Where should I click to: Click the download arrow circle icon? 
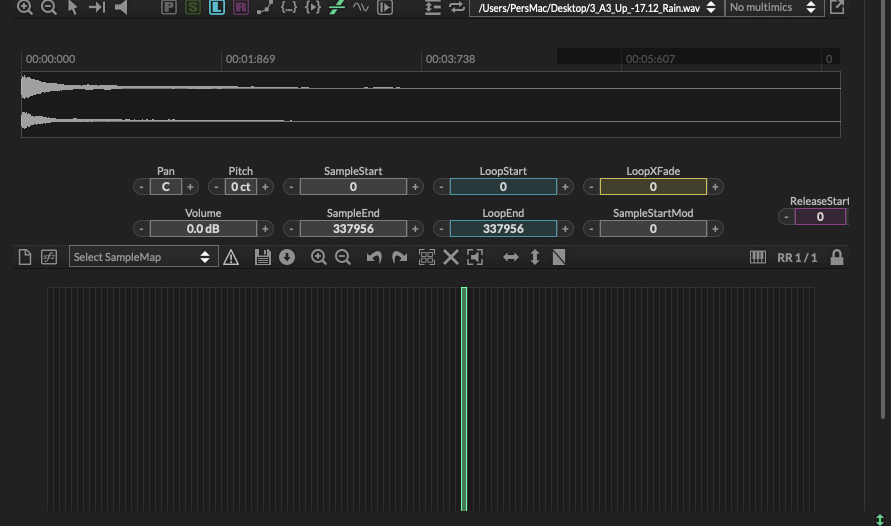tap(287, 257)
